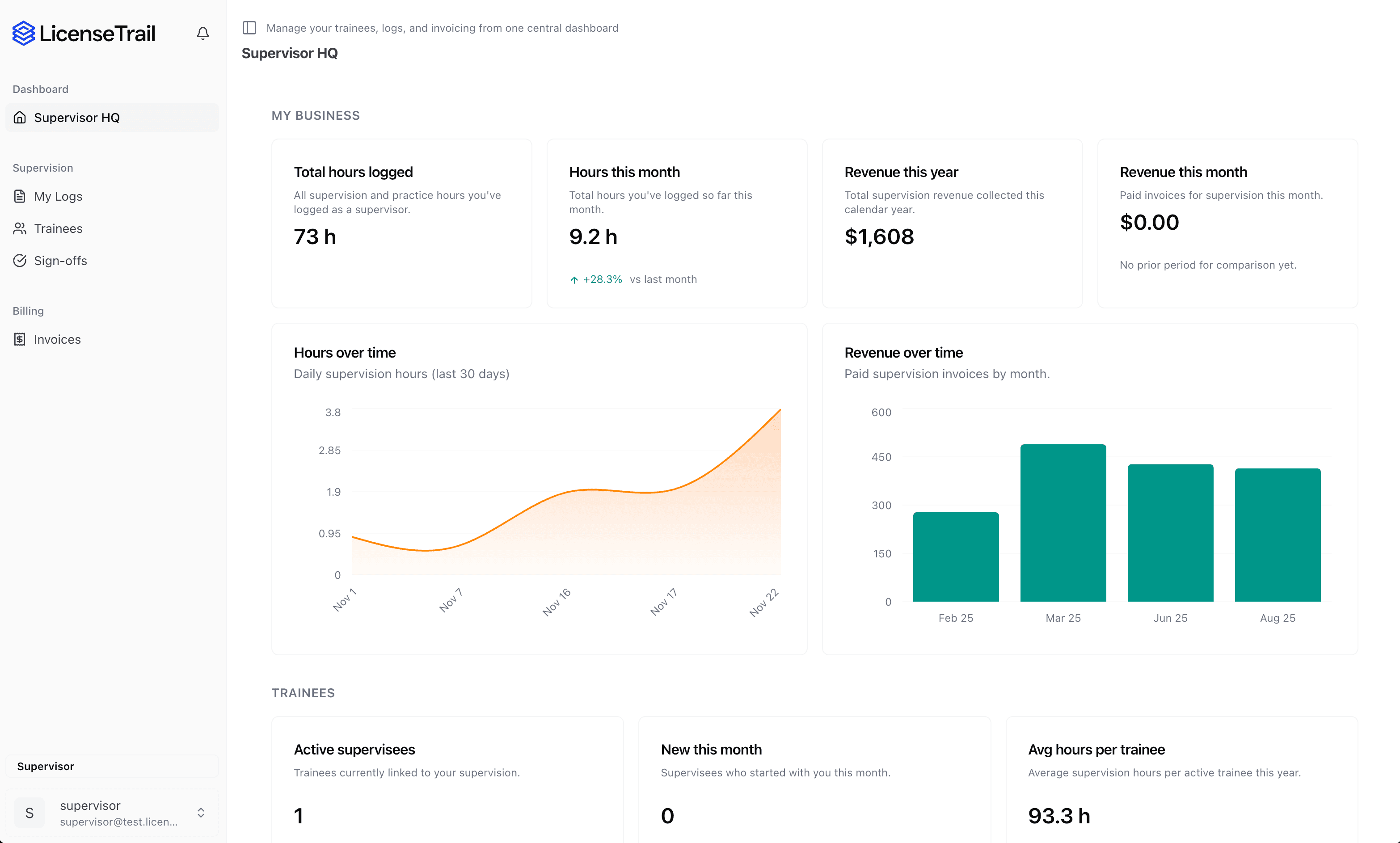1400x843 pixels.
Task: Select the home icon beside Supervisor HQ
Action: click(x=19, y=118)
